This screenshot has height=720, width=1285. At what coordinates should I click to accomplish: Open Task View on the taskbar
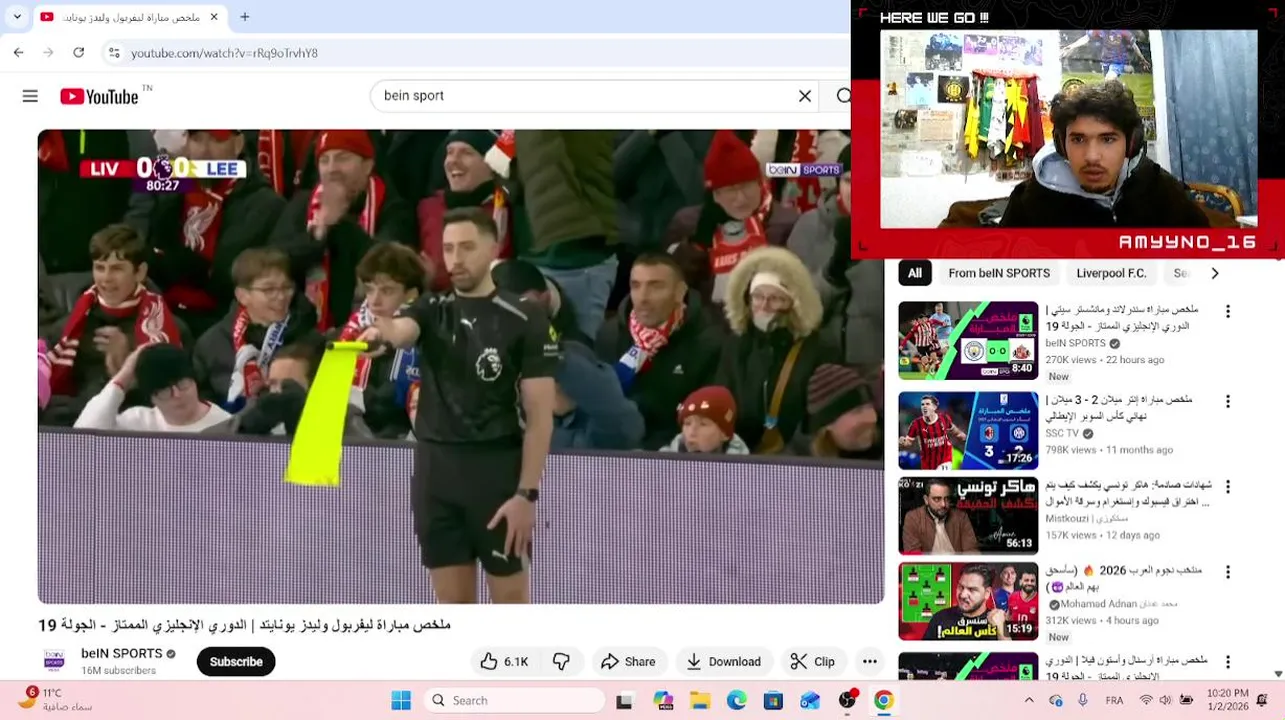pyautogui.click(x=624, y=701)
